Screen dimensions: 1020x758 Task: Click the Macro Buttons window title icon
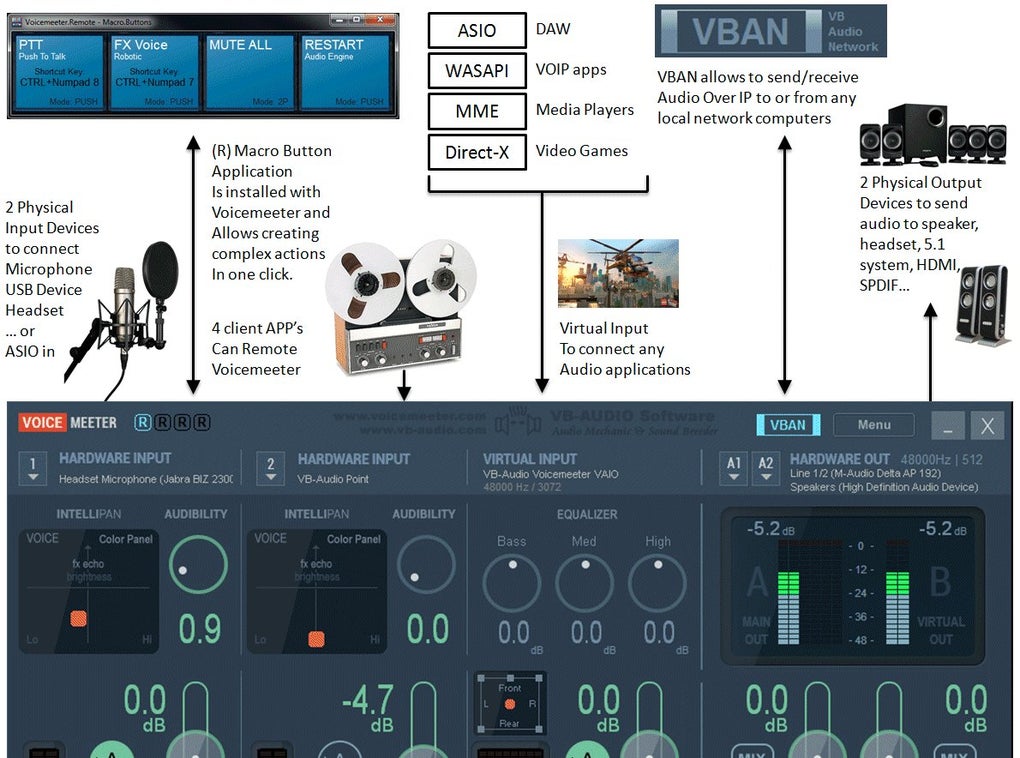click(17, 21)
